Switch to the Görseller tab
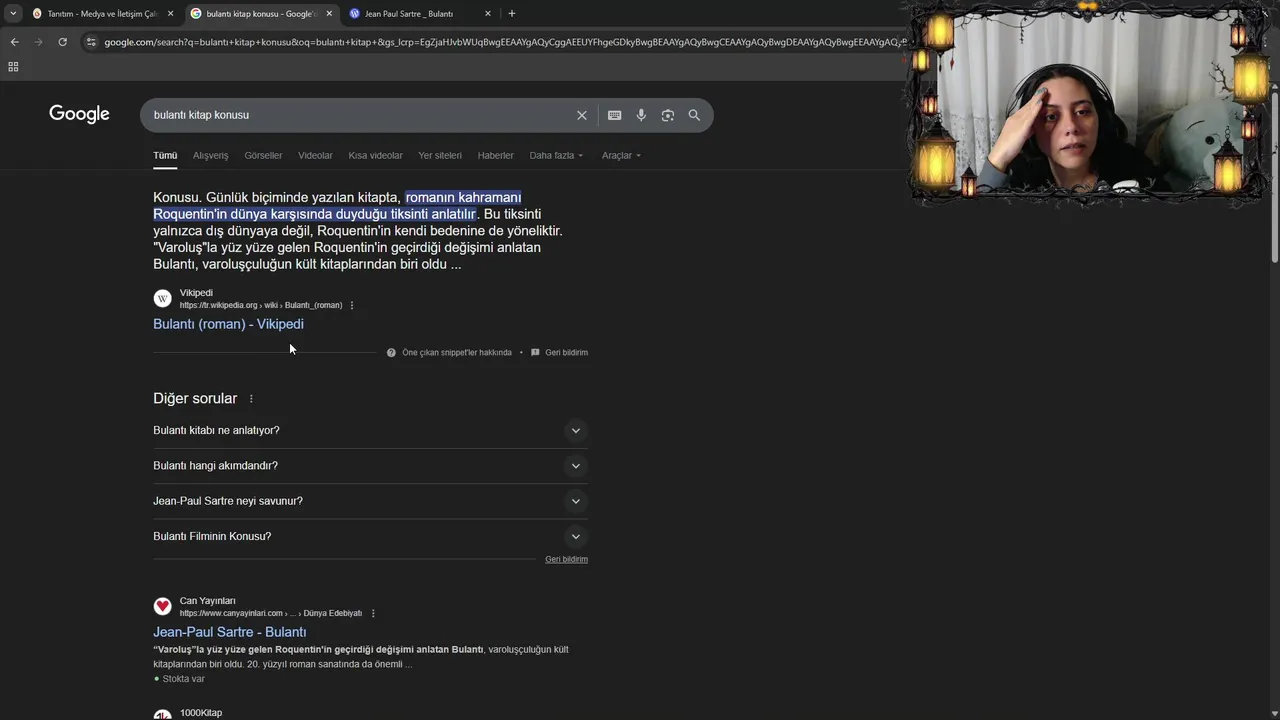Image resolution: width=1280 pixels, height=720 pixels. (263, 156)
